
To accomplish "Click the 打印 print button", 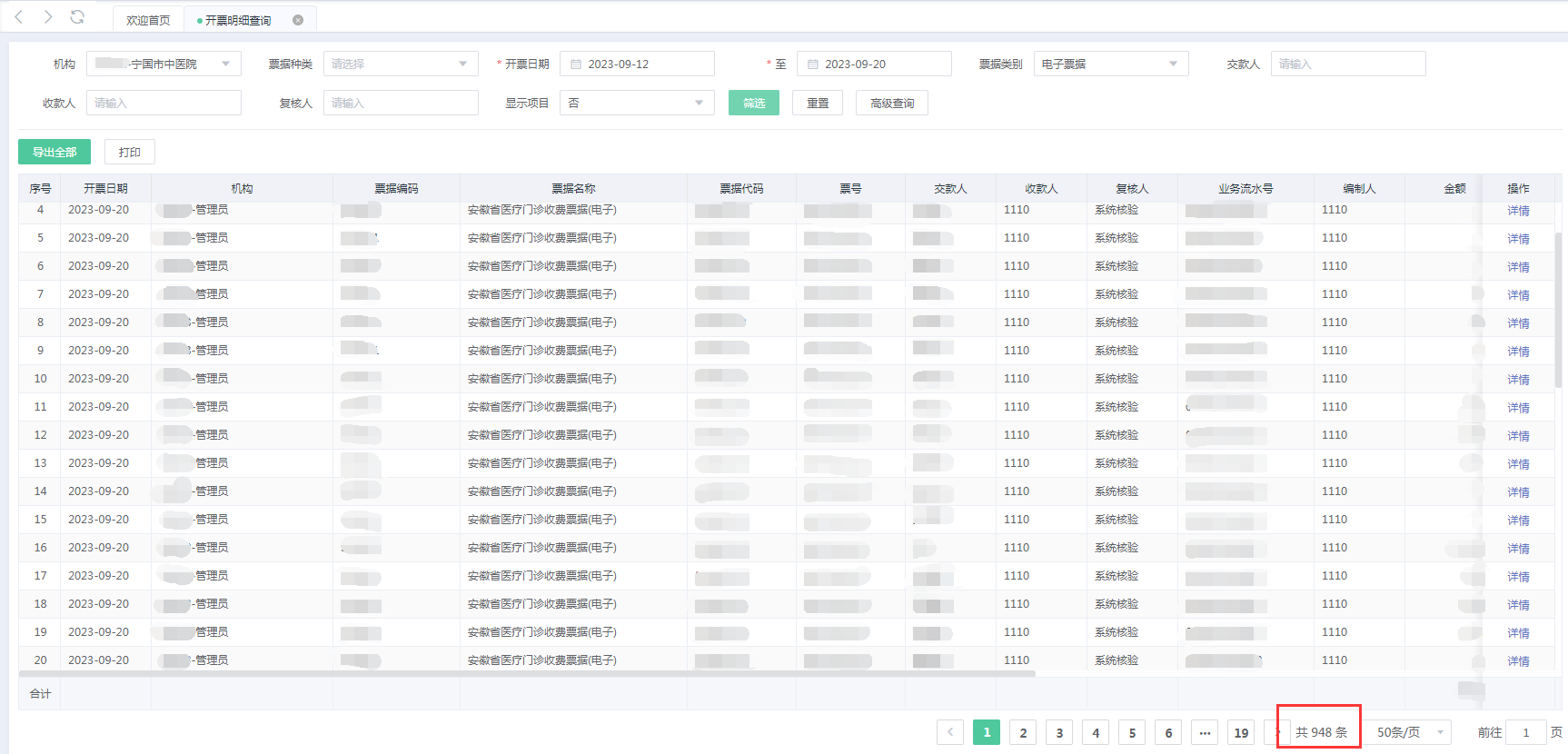I will 130,152.
